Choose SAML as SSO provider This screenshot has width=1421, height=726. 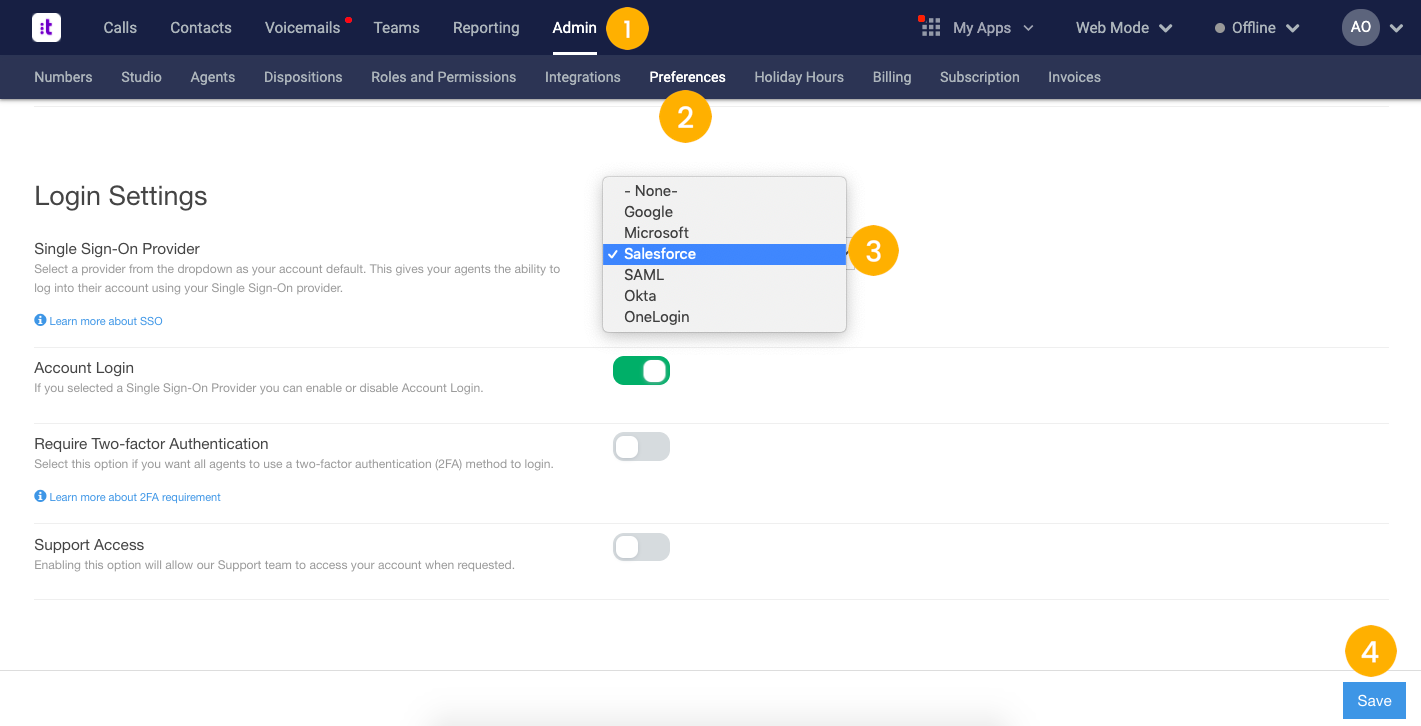click(x=724, y=275)
